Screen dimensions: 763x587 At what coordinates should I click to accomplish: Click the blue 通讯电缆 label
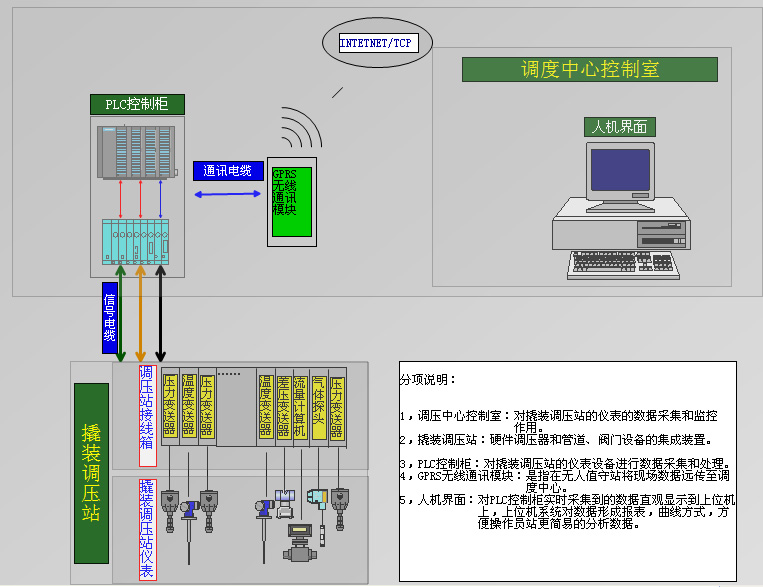tap(227, 171)
